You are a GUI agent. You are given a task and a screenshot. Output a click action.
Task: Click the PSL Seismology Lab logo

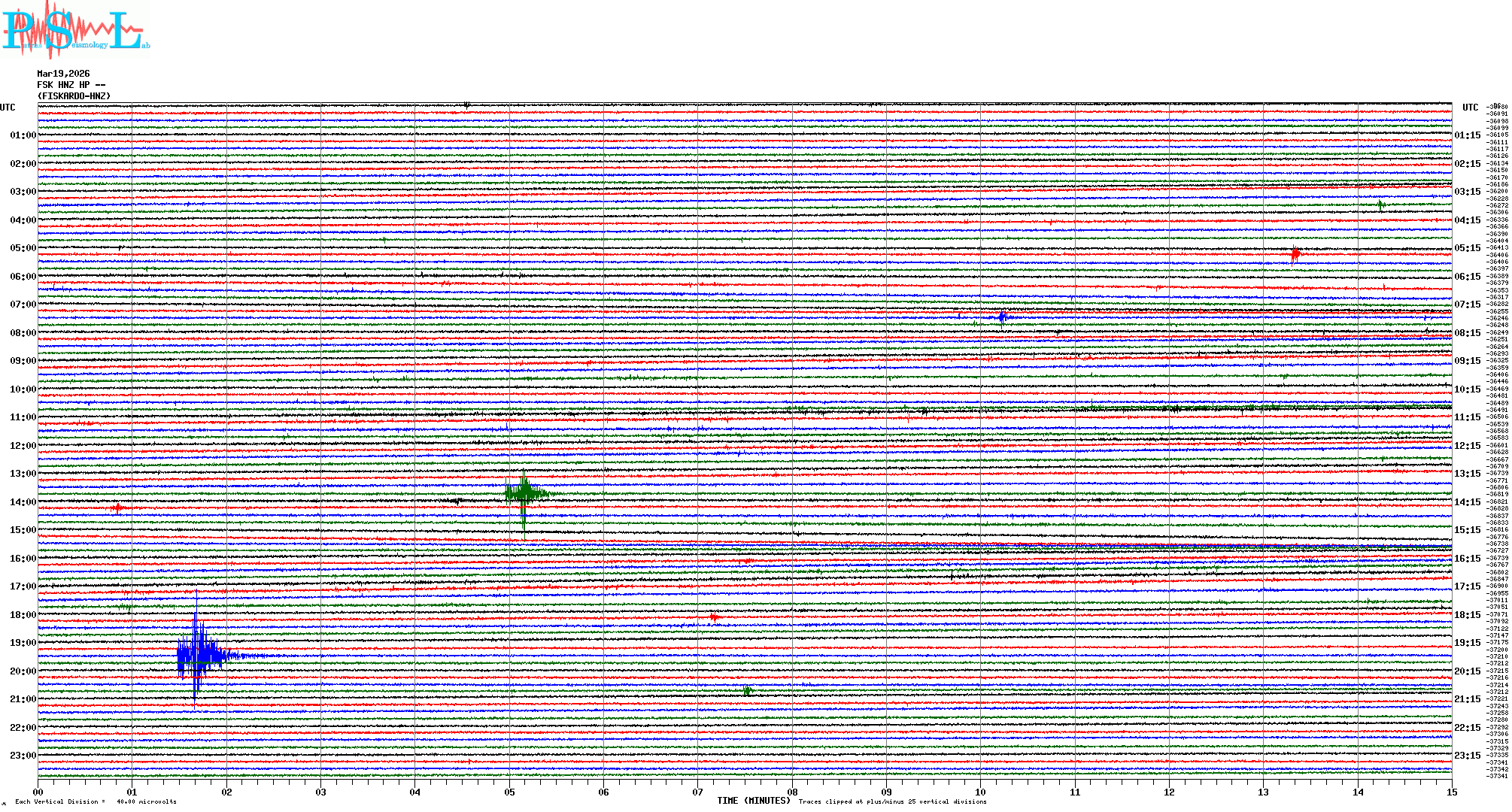[75, 30]
